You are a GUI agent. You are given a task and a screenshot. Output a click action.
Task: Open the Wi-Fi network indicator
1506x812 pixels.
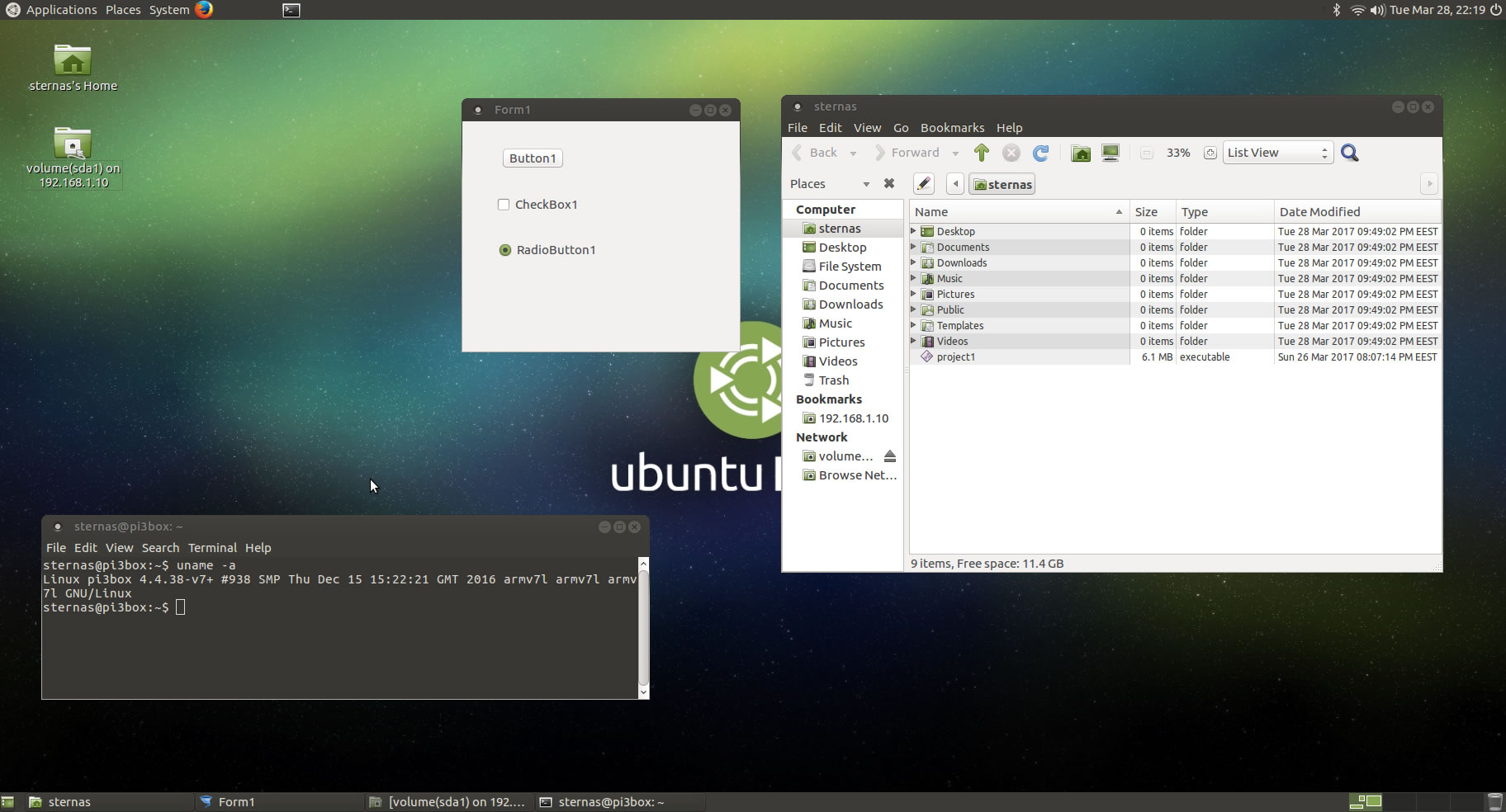point(1357,10)
